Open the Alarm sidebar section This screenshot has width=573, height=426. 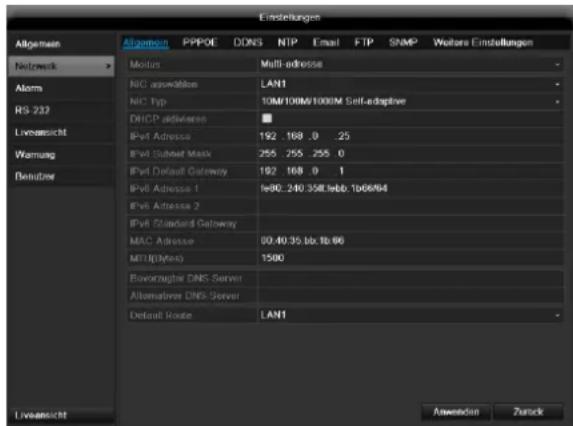(61, 88)
